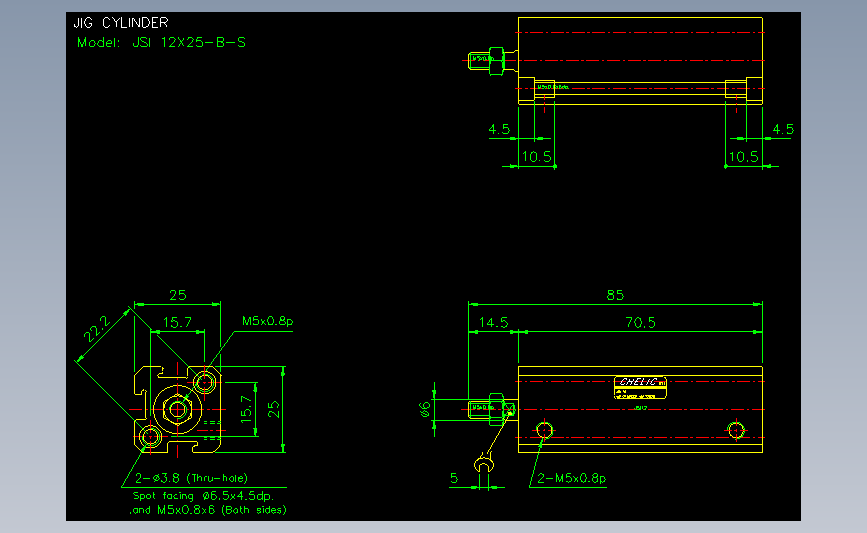Click the right M5 port circle in side view
The height and width of the screenshot is (533, 867).
coord(736,430)
